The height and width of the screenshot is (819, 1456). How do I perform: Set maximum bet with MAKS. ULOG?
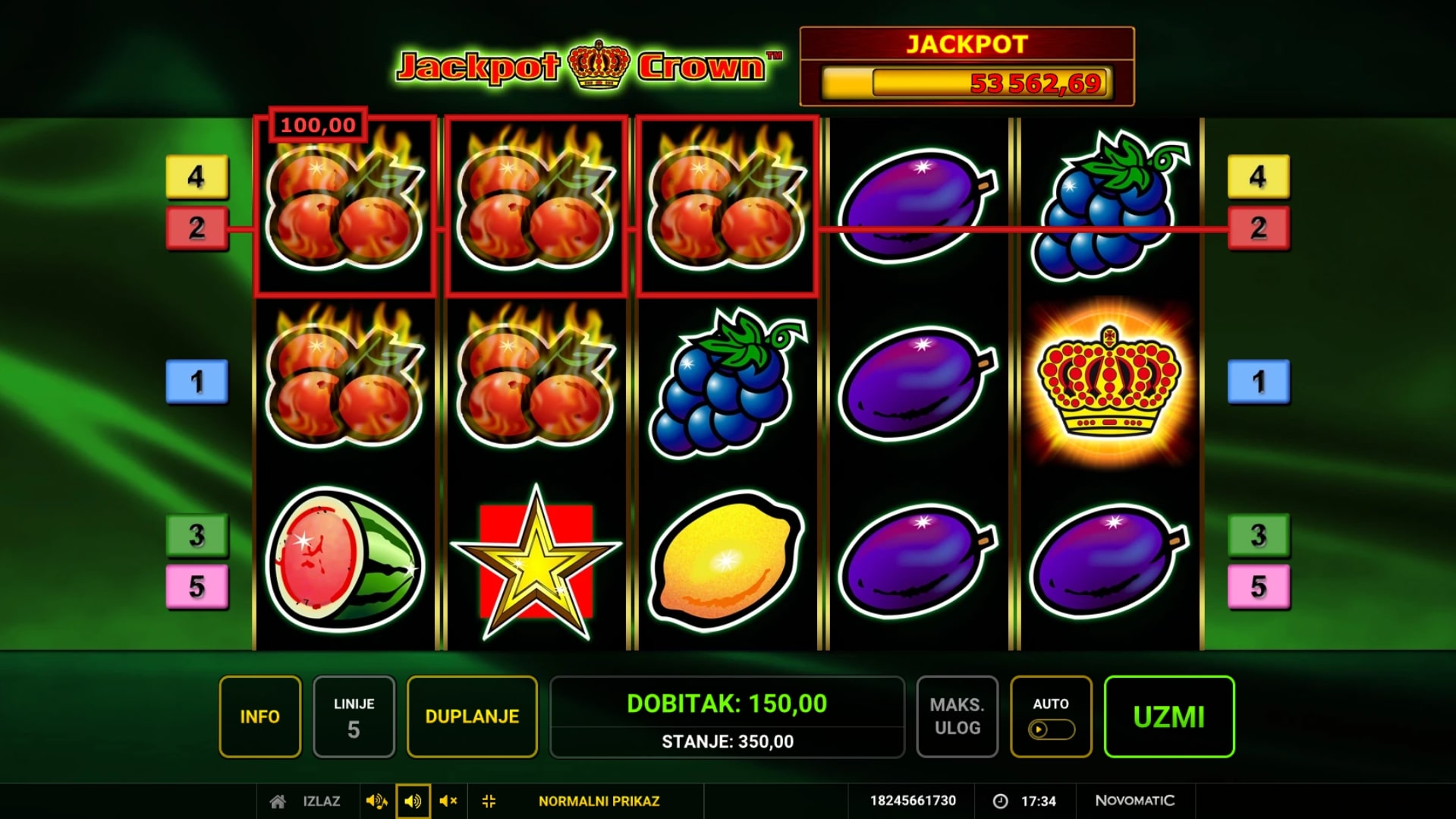[x=958, y=717]
